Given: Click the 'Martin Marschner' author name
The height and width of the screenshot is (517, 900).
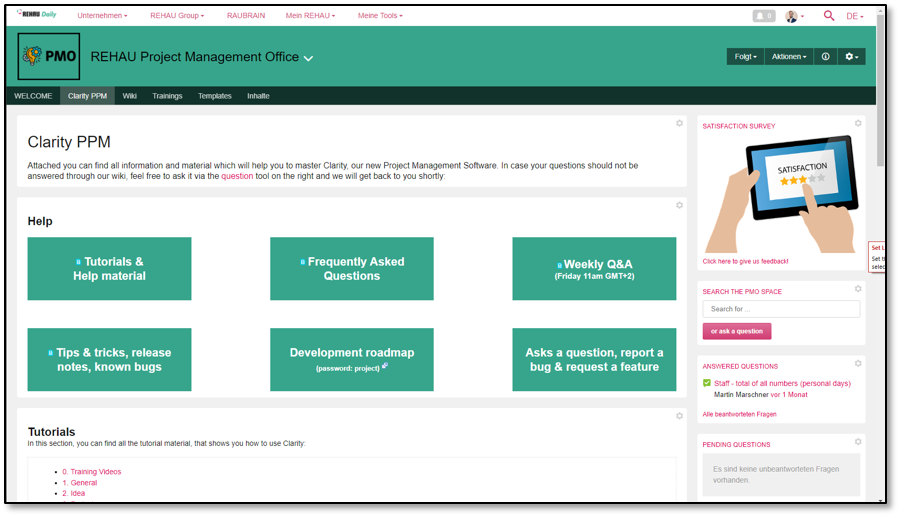Looking at the screenshot, I should [x=741, y=395].
